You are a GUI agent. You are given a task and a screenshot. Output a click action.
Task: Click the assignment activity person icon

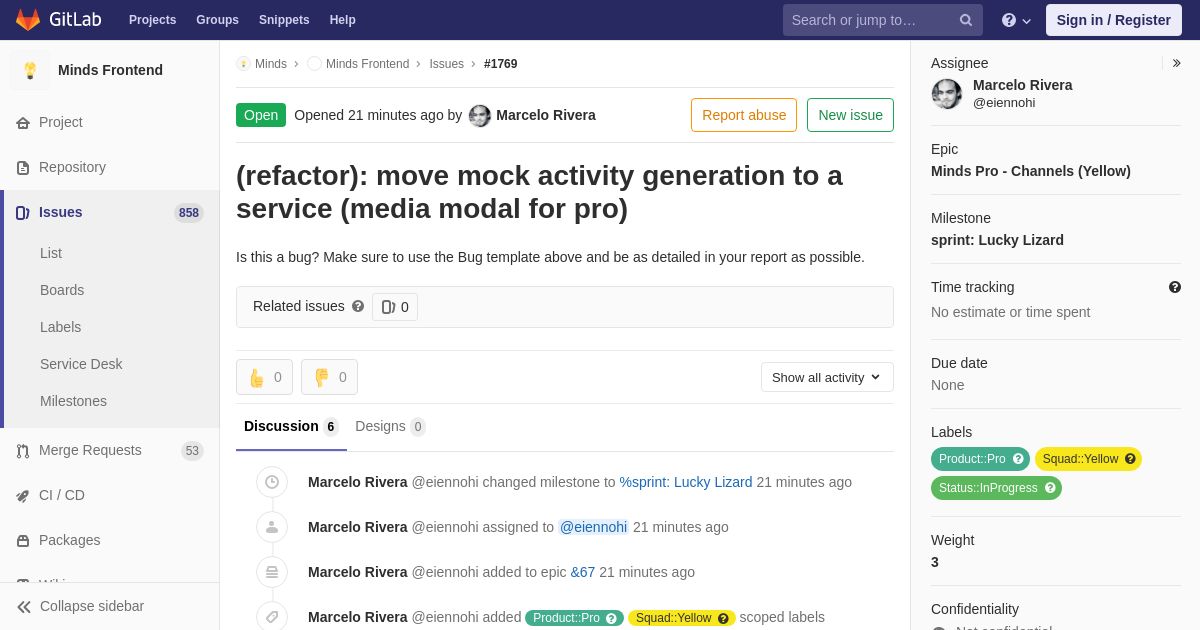coord(272,527)
